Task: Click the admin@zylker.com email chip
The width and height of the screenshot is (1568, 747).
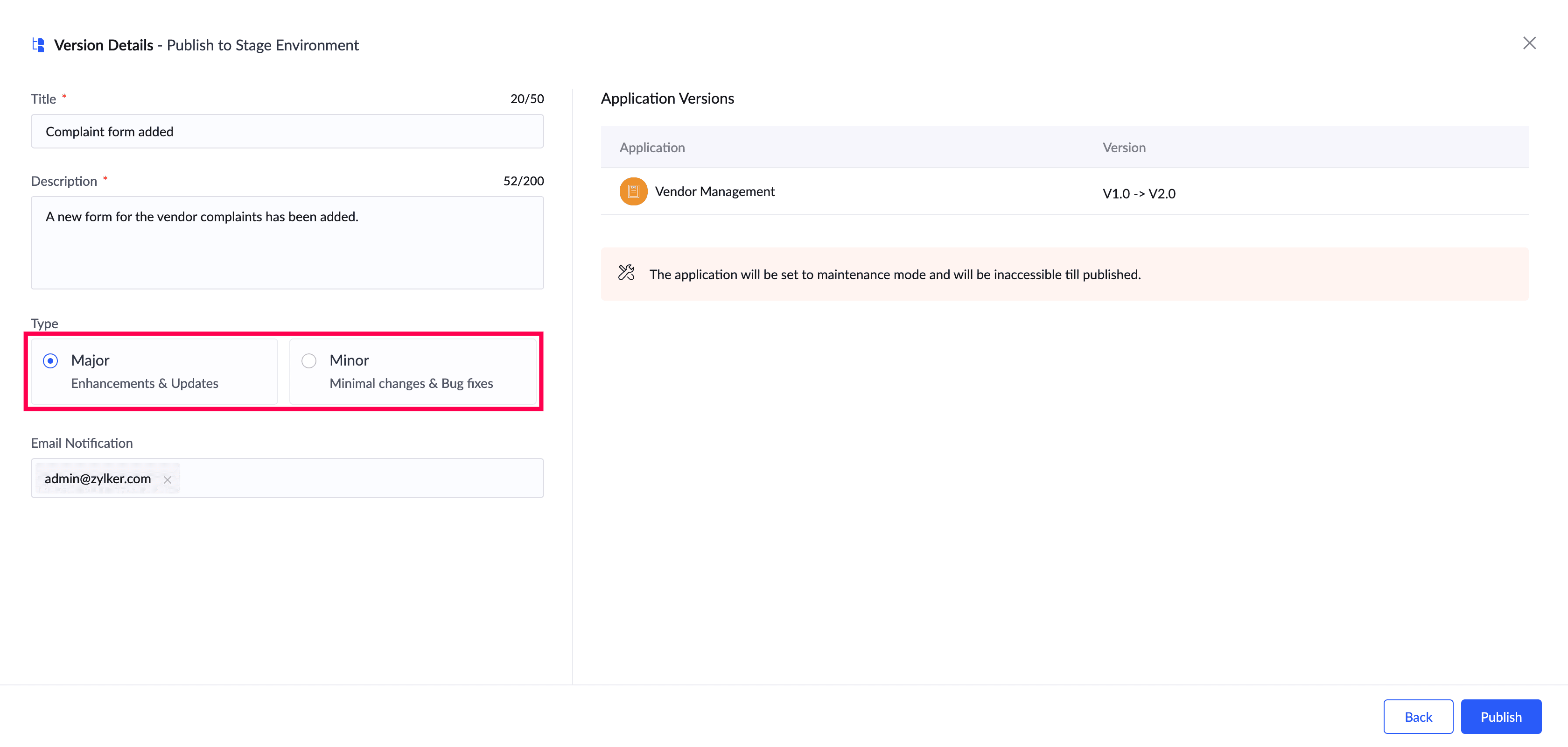Action: (x=98, y=479)
